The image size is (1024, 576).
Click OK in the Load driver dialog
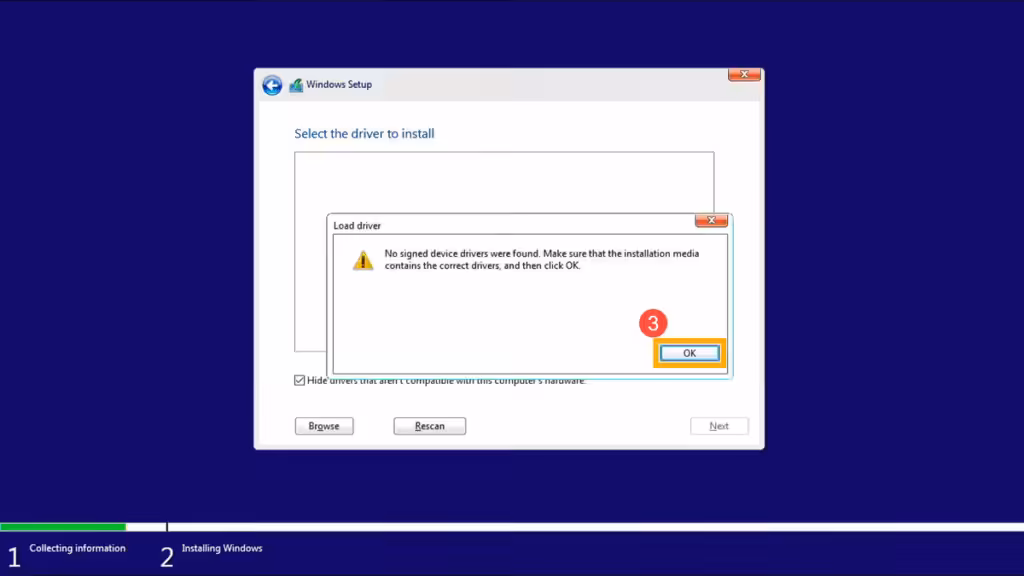point(689,353)
